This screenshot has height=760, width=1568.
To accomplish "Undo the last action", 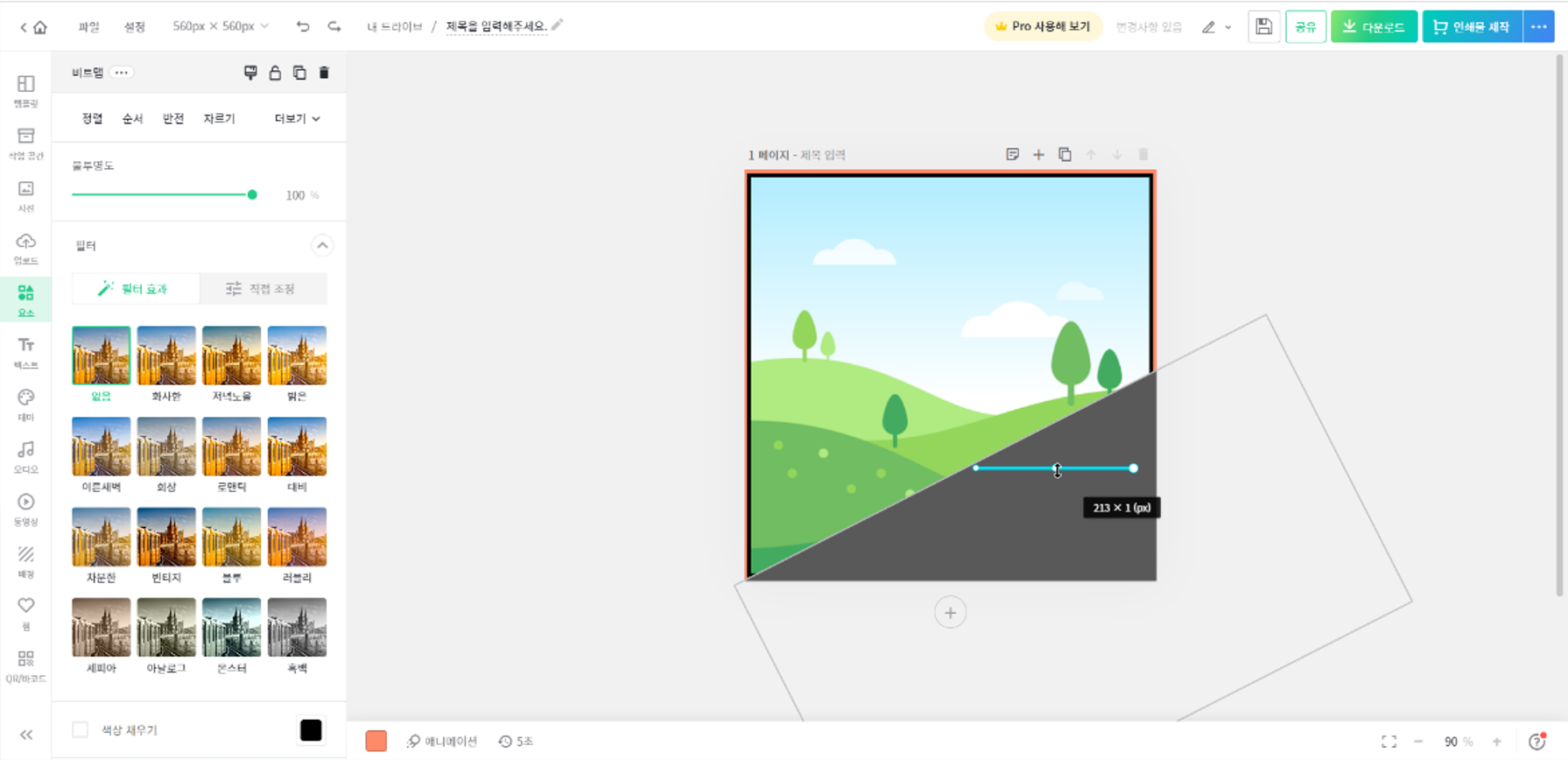I will [303, 27].
